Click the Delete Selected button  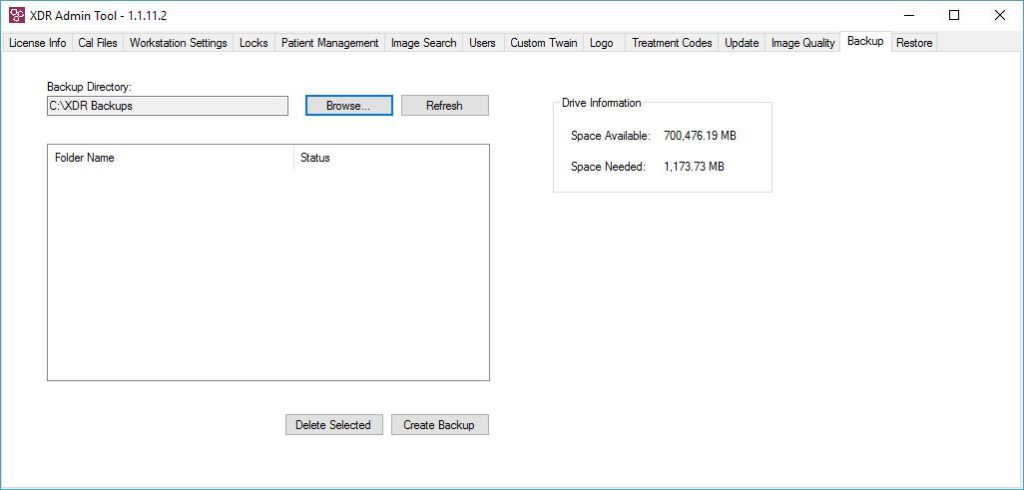point(333,425)
